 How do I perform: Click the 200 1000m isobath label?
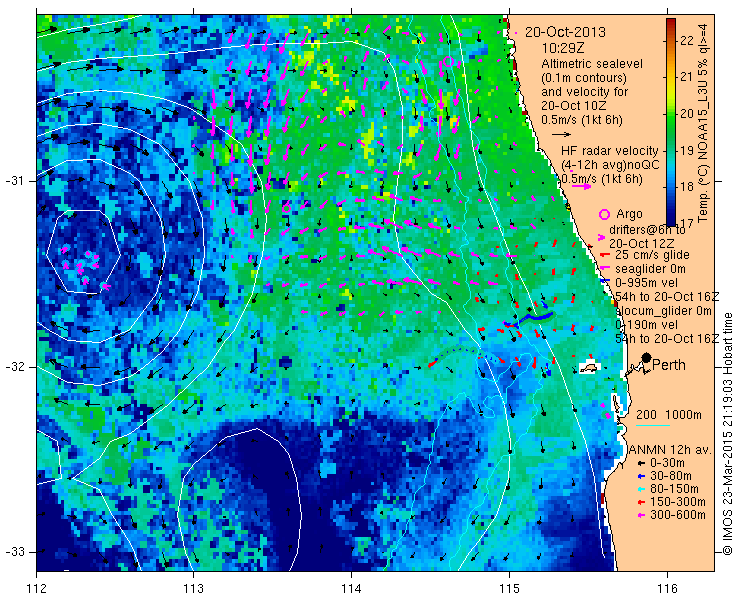tap(669, 415)
